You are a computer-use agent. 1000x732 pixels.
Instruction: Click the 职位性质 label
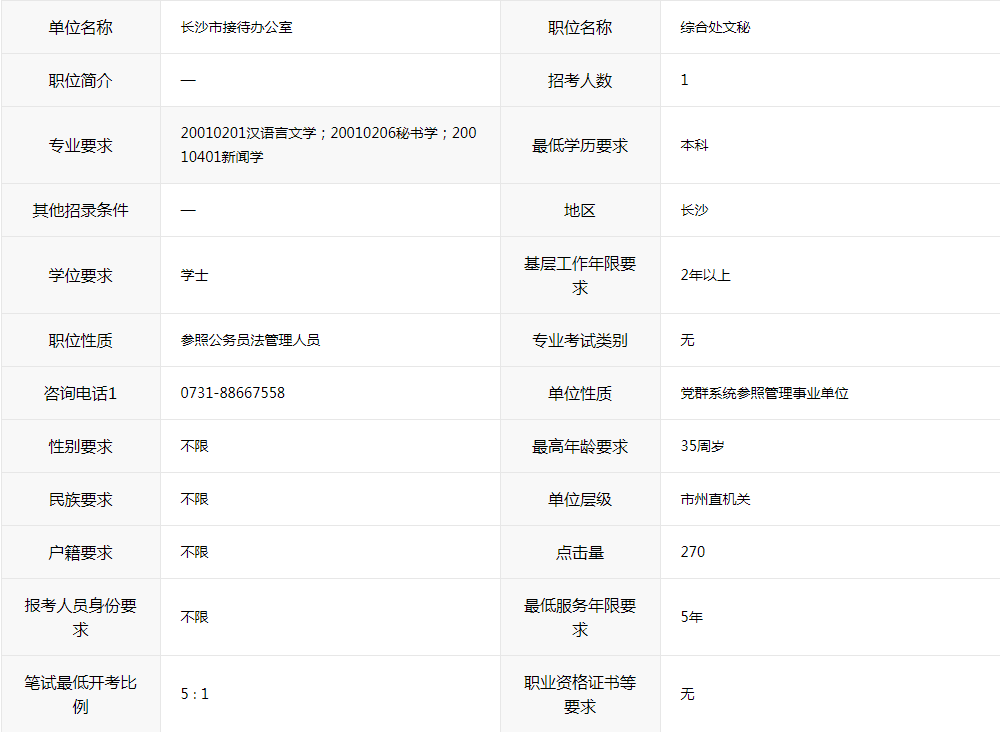click(x=80, y=340)
